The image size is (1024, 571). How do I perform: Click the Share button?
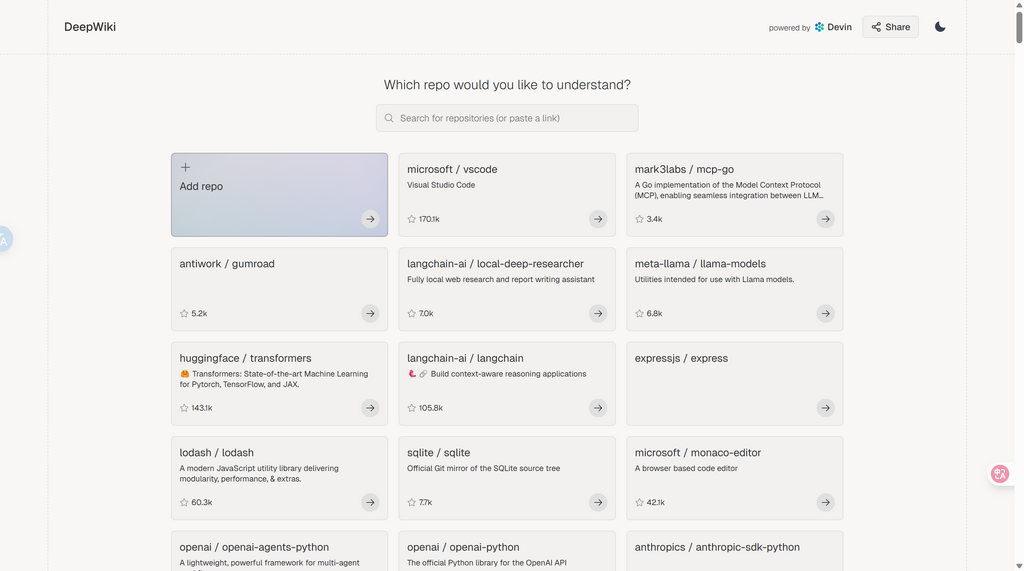point(890,27)
